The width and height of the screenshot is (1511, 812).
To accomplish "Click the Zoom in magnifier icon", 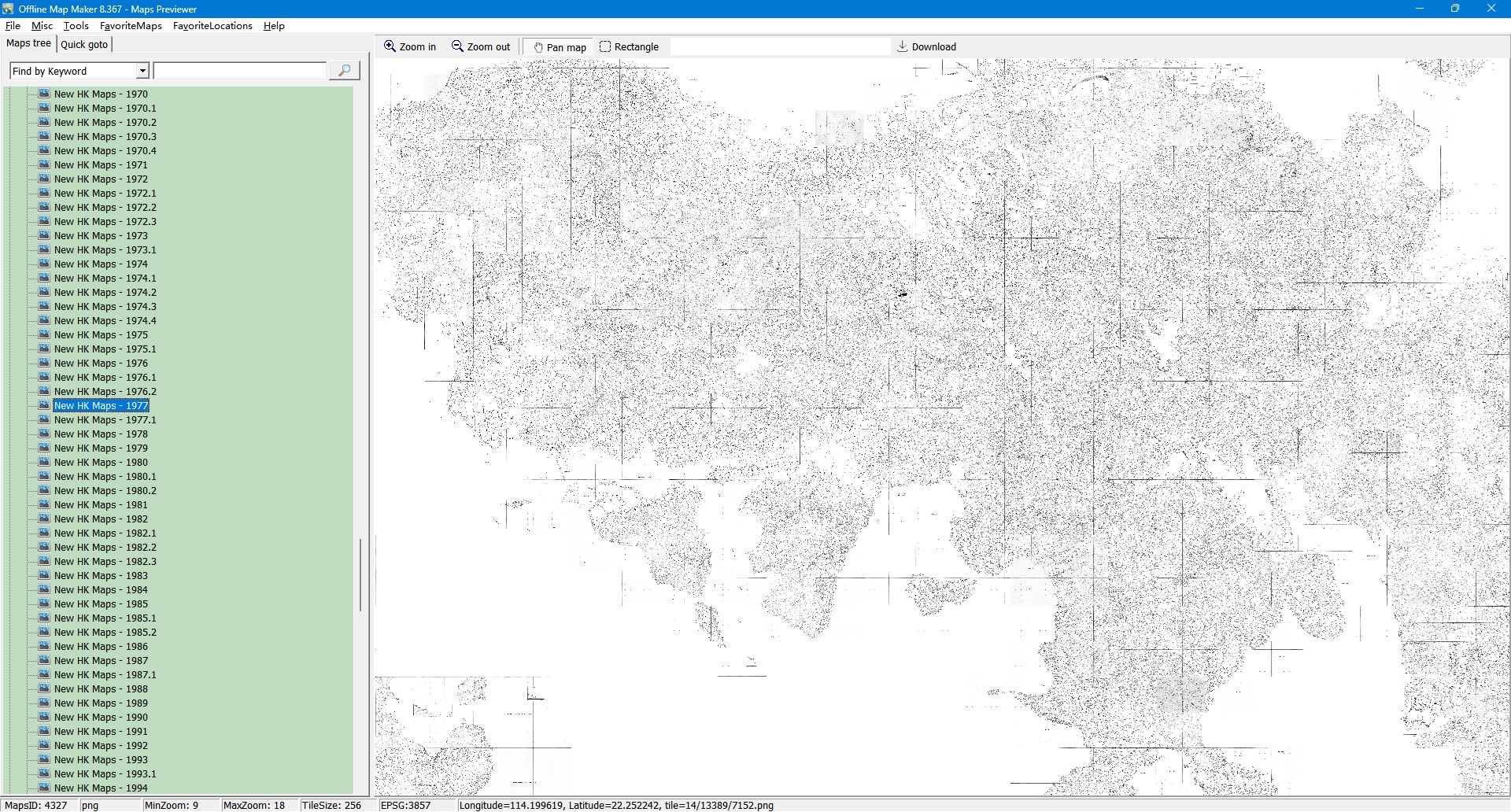I will tap(390, 46).
